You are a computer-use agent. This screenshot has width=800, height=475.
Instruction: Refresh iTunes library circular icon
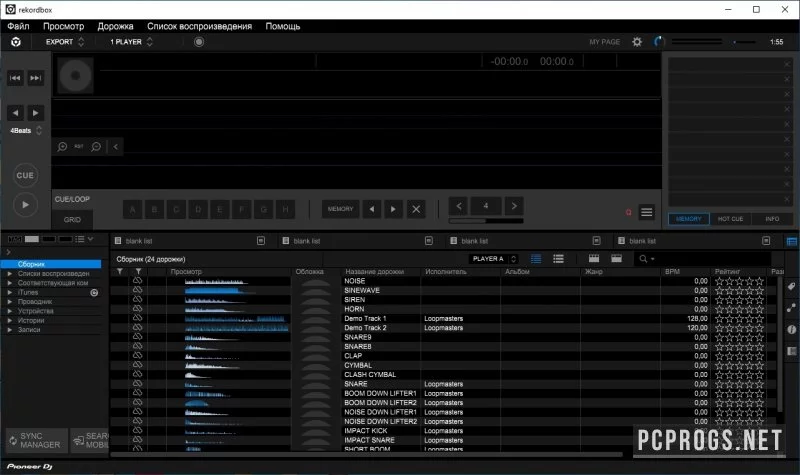pos(94,293)
